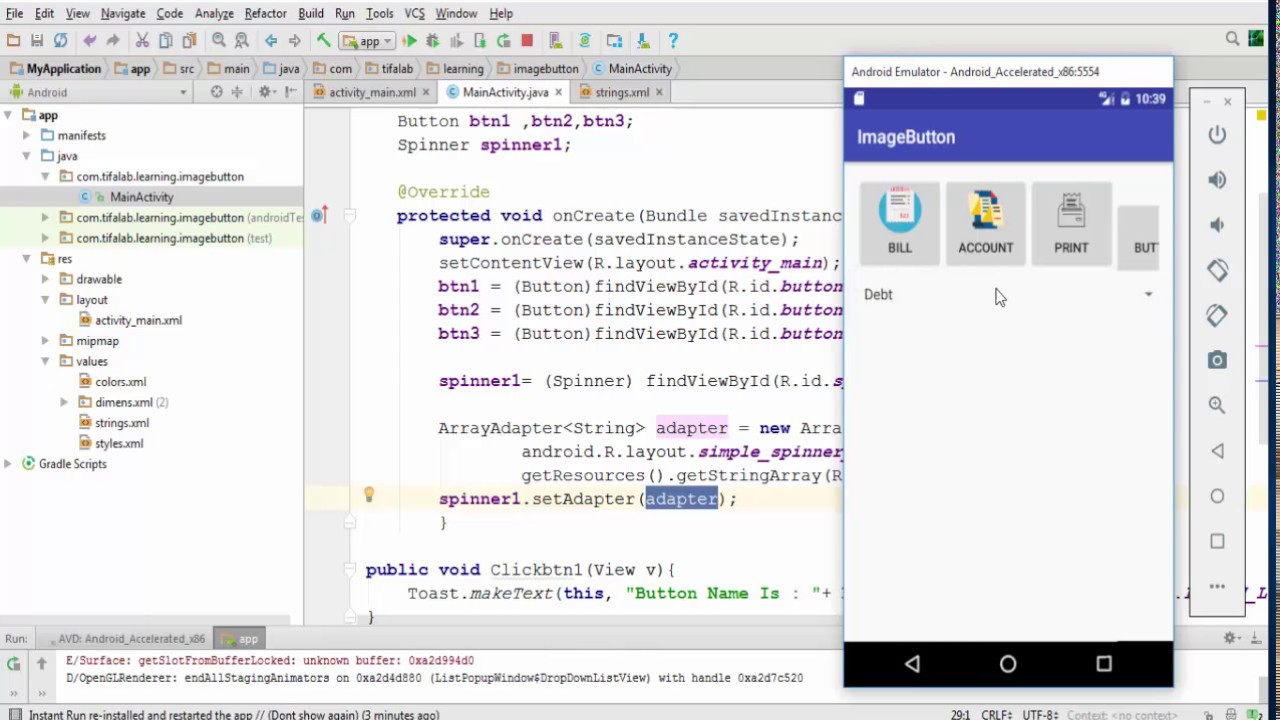Expand Gradle Scripts node
The height and width of the screenshot is (720, 1280).
8,464
